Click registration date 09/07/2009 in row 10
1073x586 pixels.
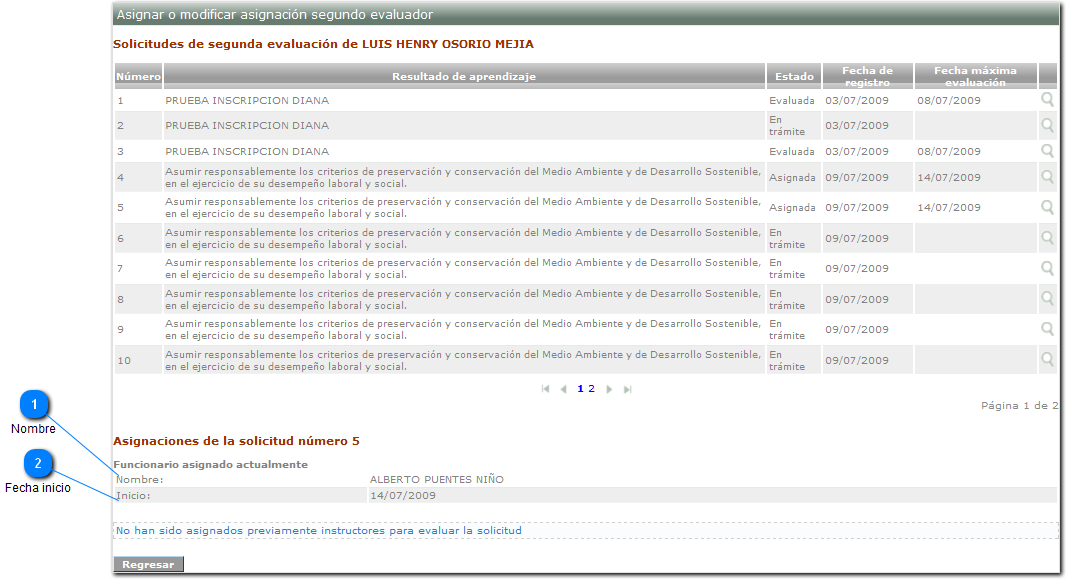point(857,360)
